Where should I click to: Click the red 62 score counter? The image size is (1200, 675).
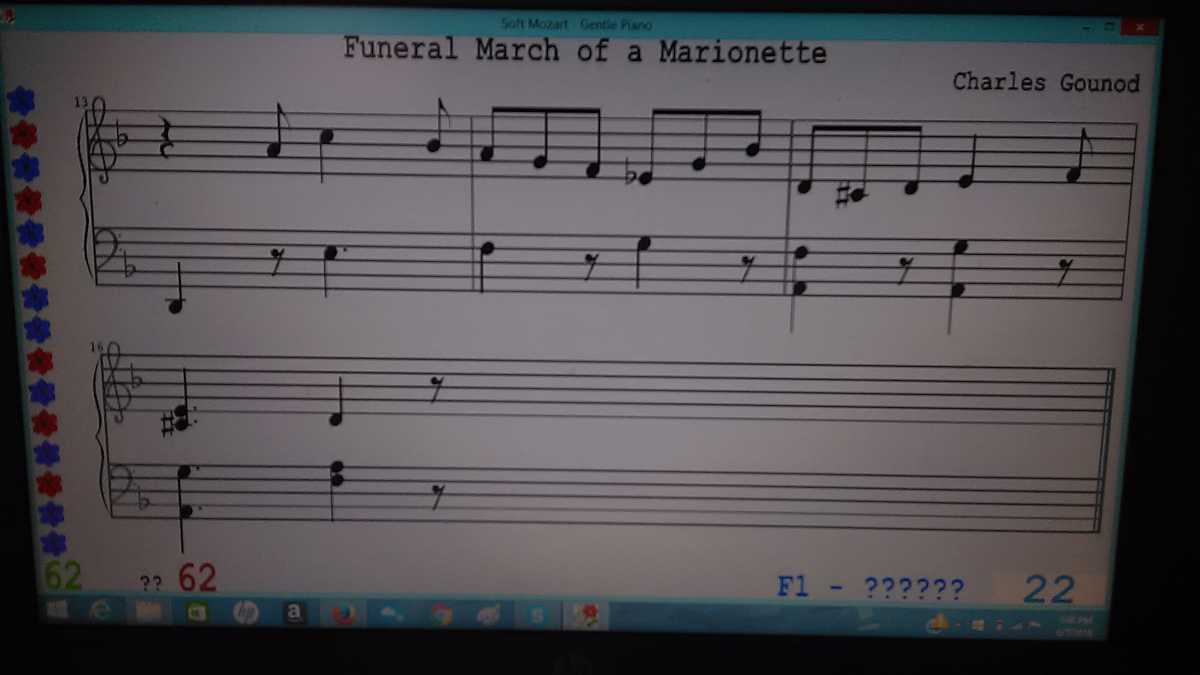[x=197, y=577]
